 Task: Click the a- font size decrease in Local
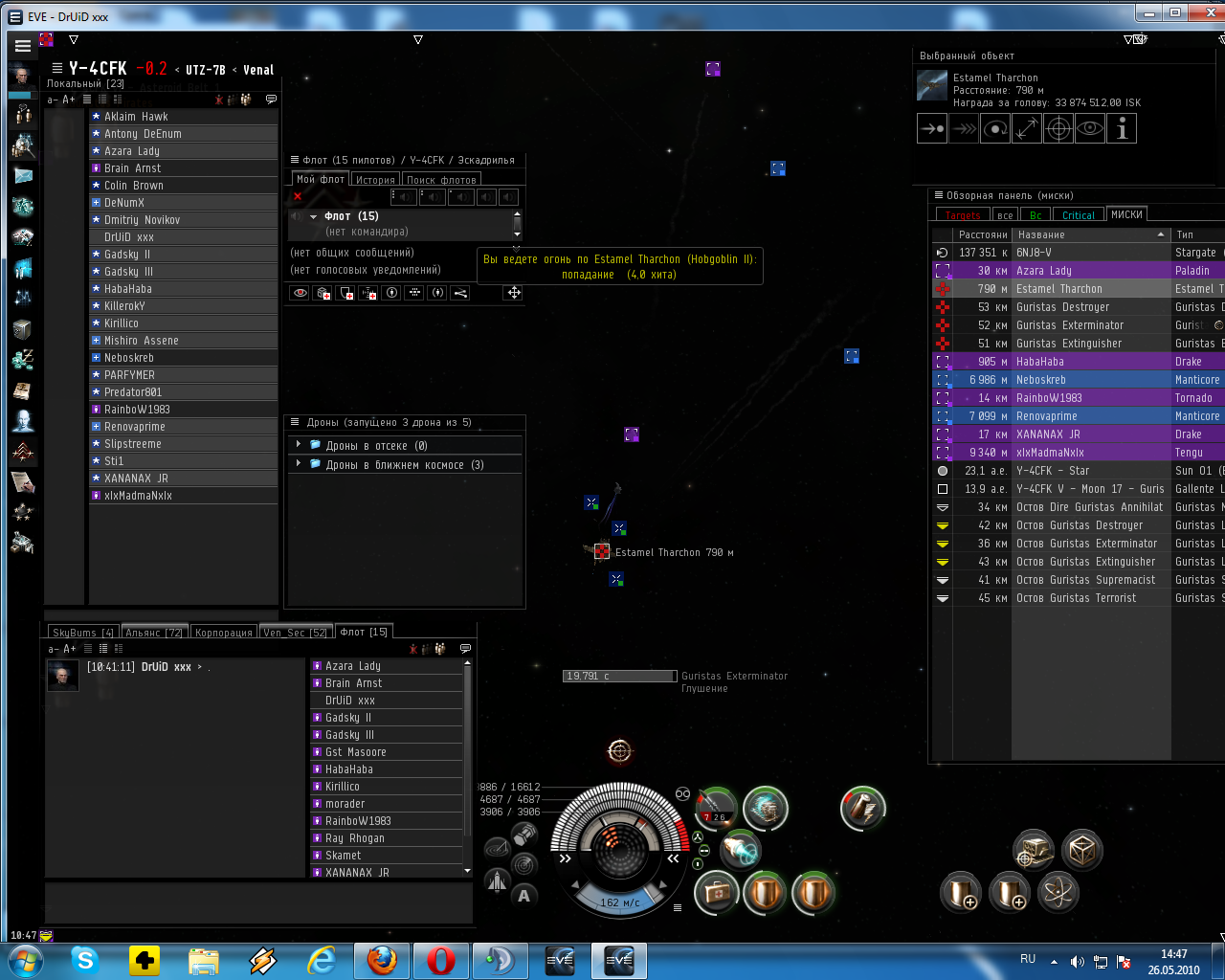coord(53,100)
